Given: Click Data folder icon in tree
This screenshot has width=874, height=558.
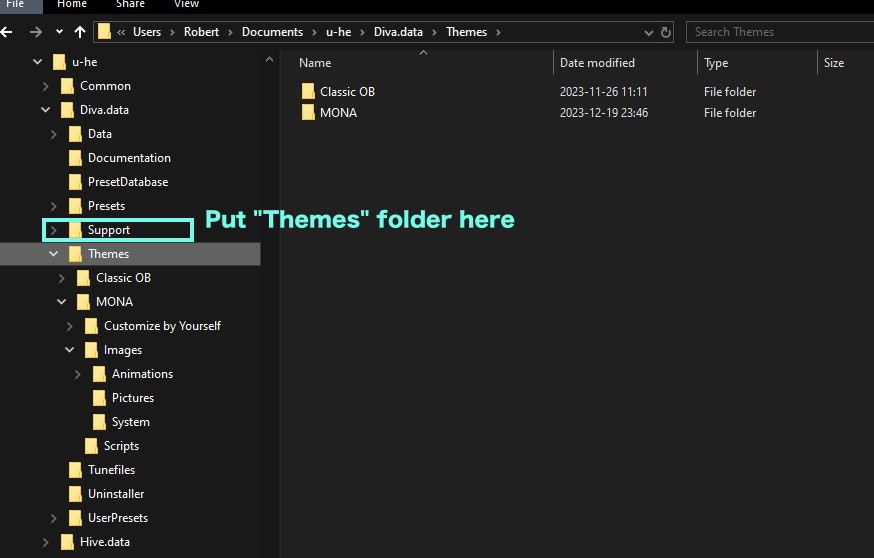Looking at the screenshot, I should point(75,134).
